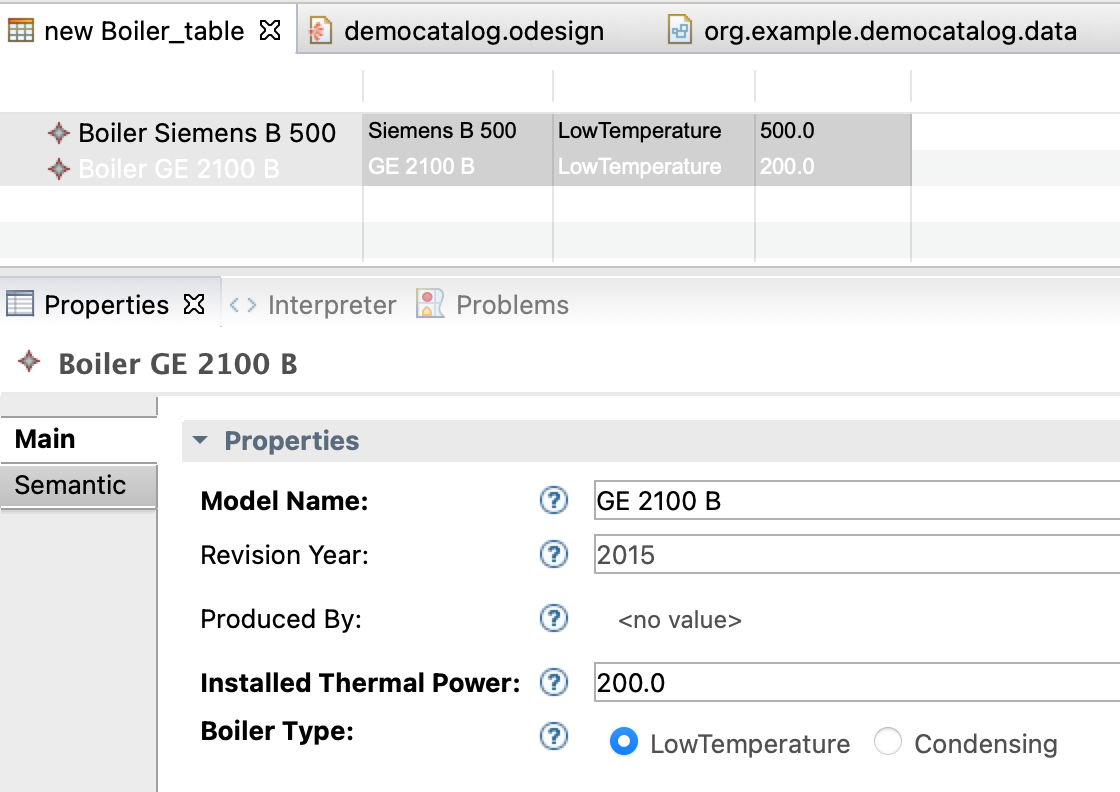Select the Condensing radio button

coord(888,741)
